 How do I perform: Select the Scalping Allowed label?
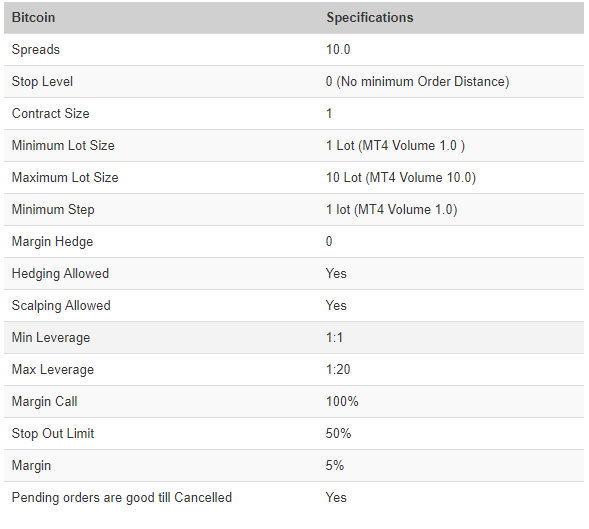[61, 306]
